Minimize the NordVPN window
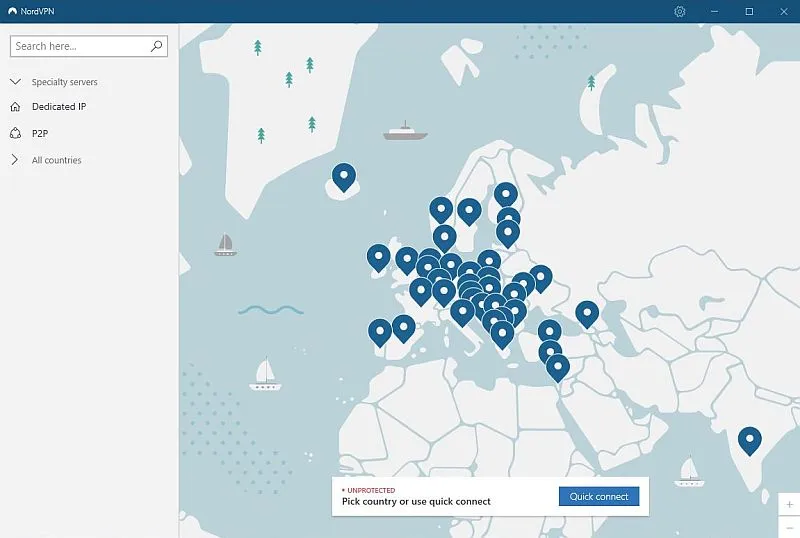 pos(714,11)
